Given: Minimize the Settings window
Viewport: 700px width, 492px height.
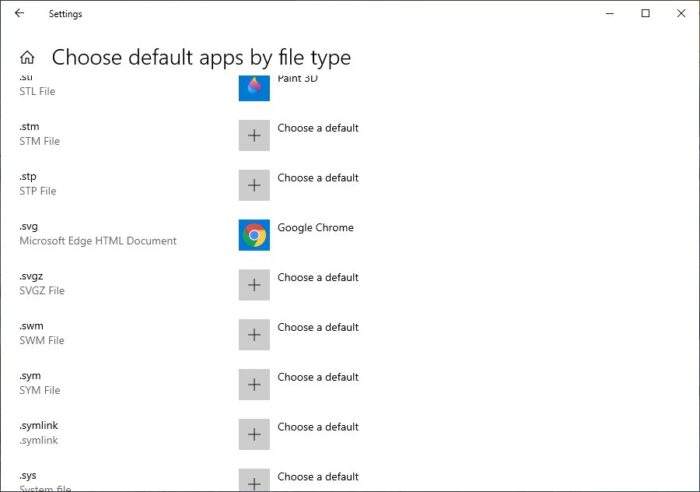Looking at the screenshot, I should pos(610,13).
